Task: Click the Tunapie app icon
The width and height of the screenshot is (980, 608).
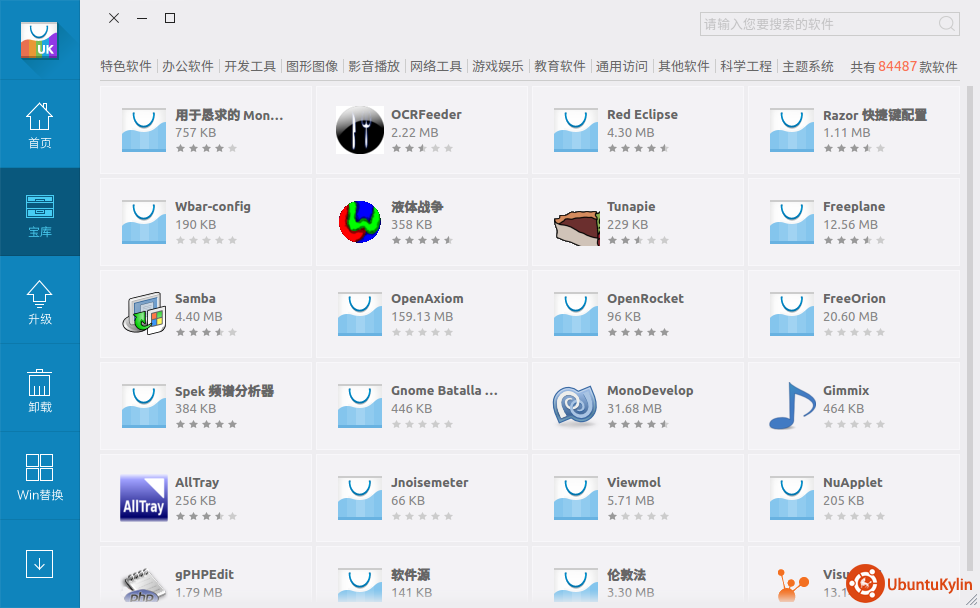Action: 576,227
